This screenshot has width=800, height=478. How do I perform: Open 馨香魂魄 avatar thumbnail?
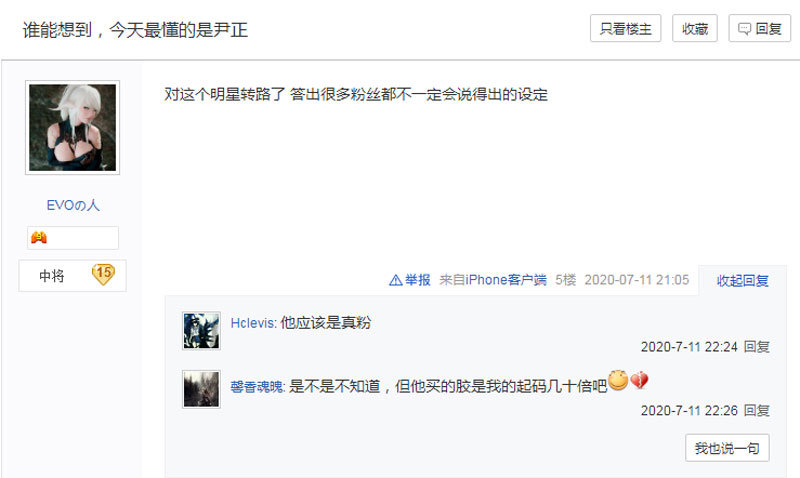202,389
